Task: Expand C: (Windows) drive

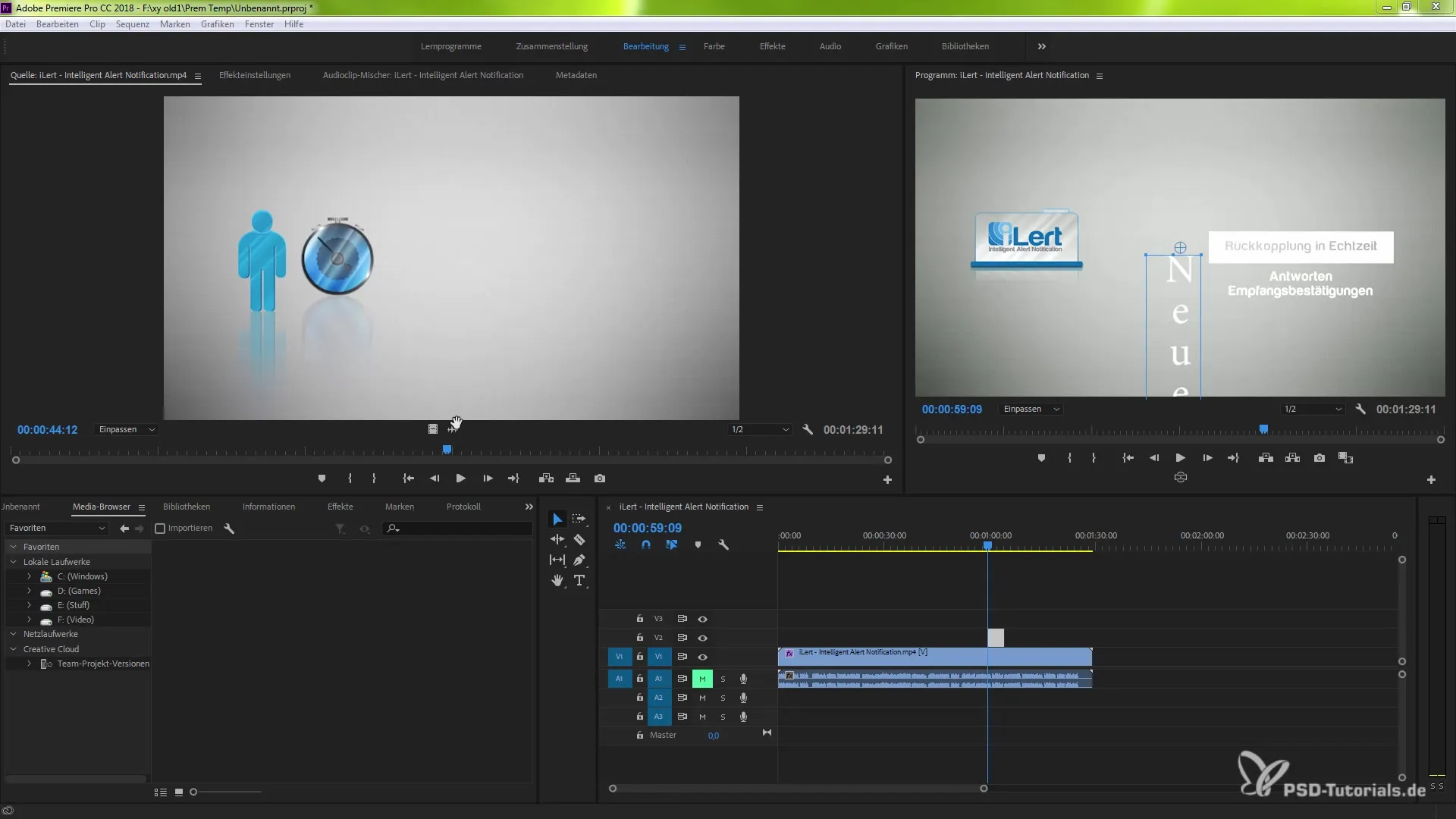Action: click(30, 576)
